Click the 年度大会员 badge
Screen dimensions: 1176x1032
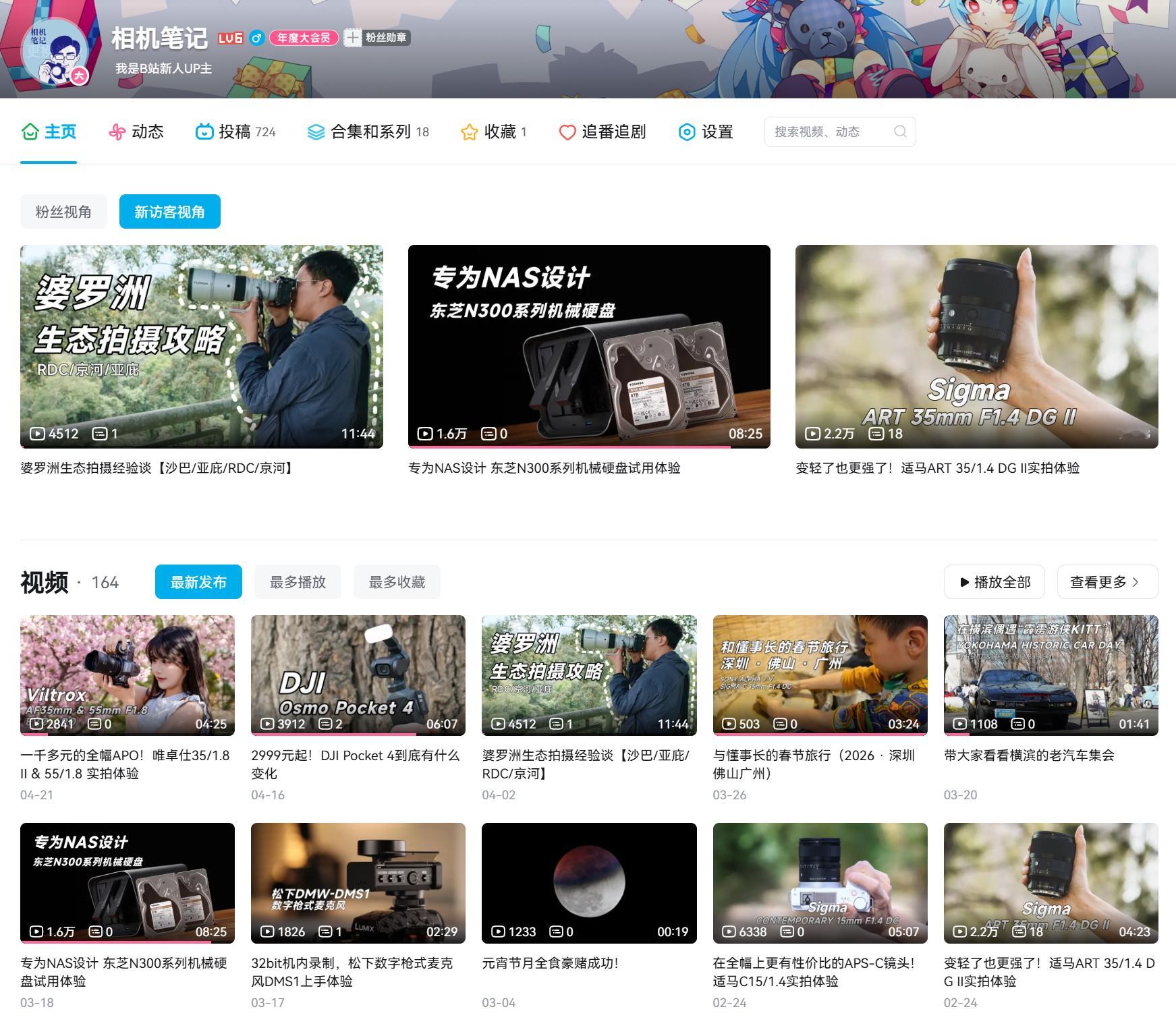(x=304, y=38)
